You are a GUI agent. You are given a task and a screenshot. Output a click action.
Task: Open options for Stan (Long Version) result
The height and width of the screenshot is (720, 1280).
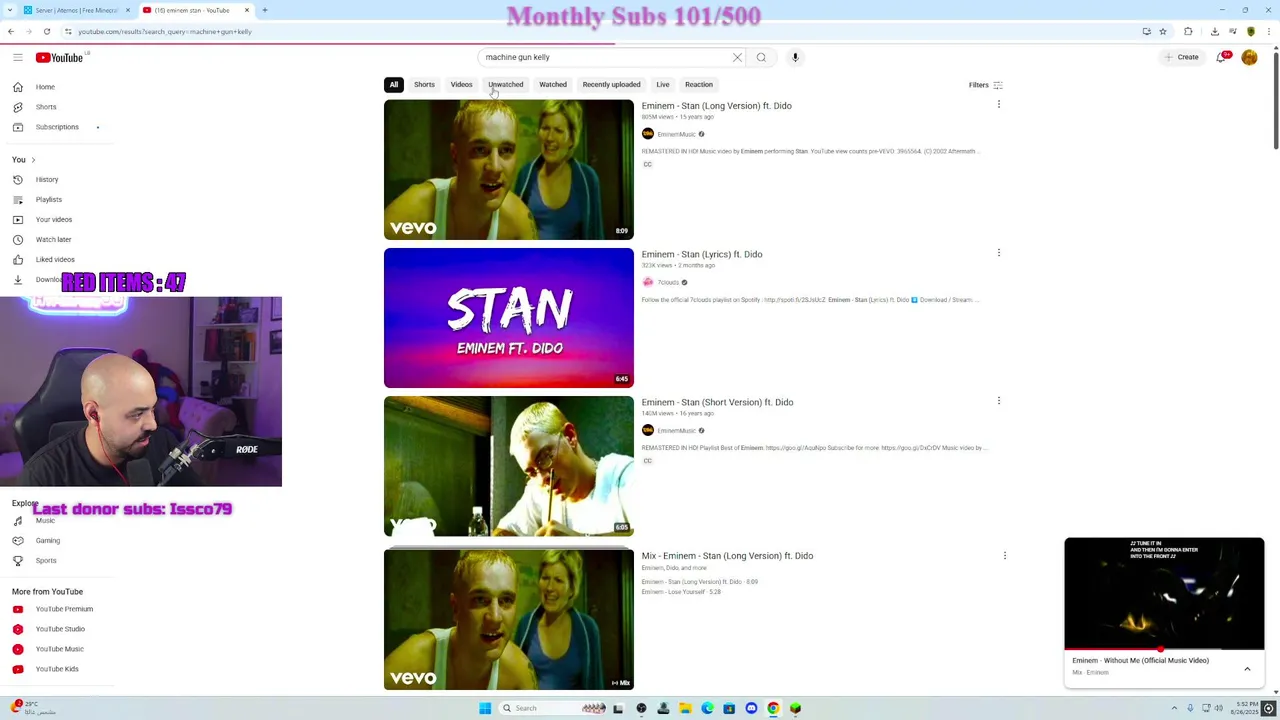point(998,104)
